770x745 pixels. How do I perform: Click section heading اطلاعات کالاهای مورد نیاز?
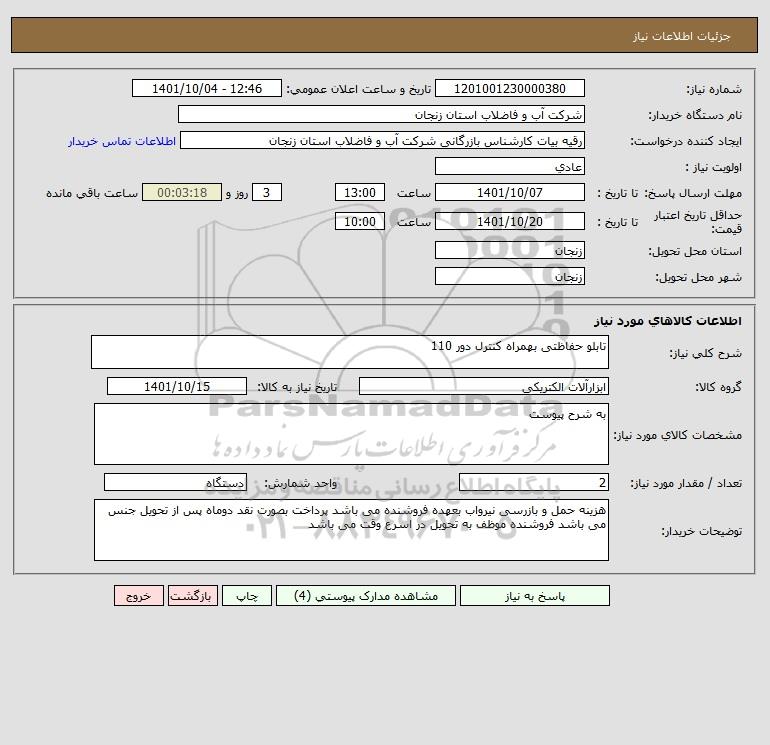(668, 321)
